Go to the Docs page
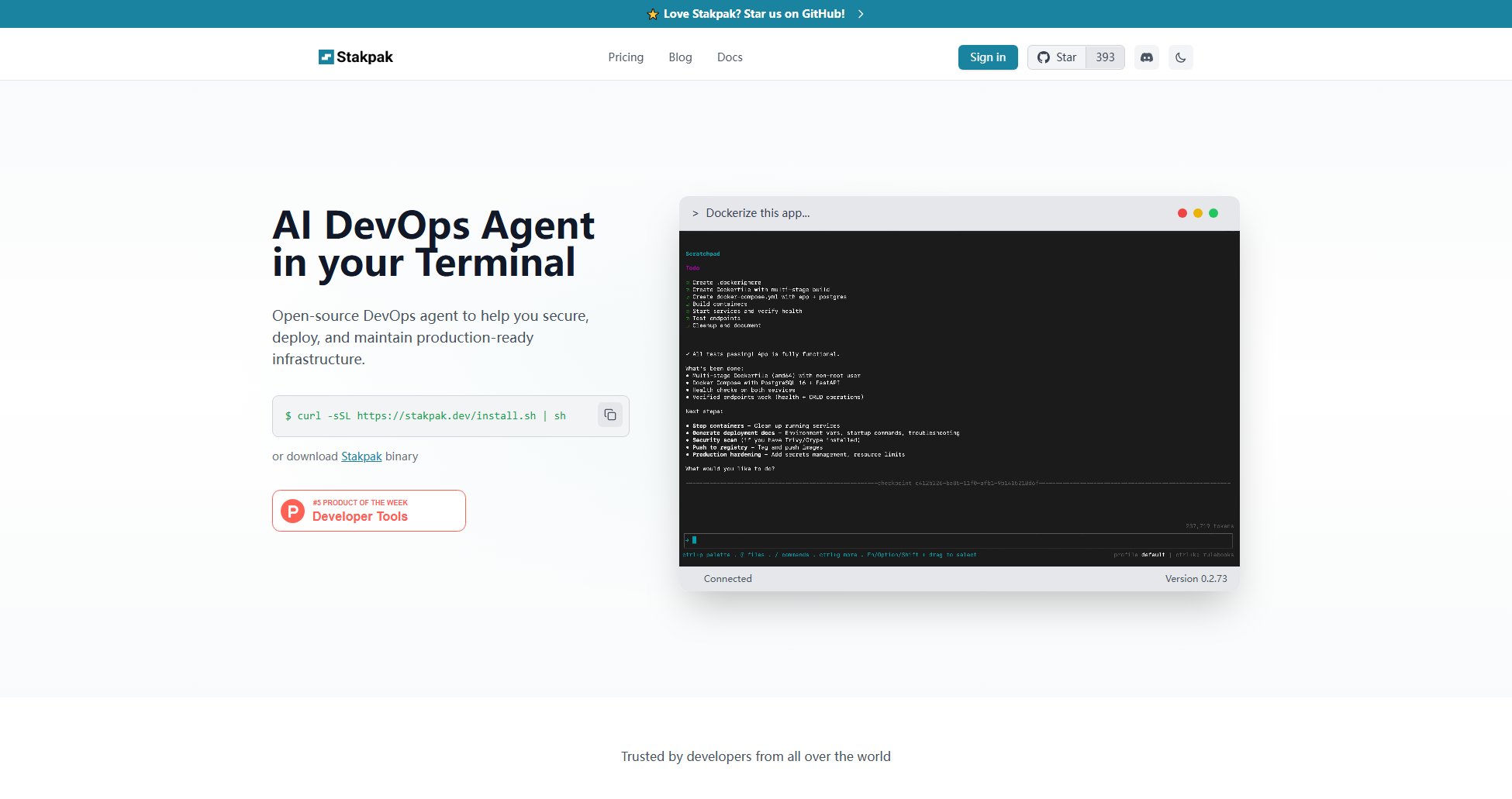Screen dimensions: 1512x799 tap(730, 57)
